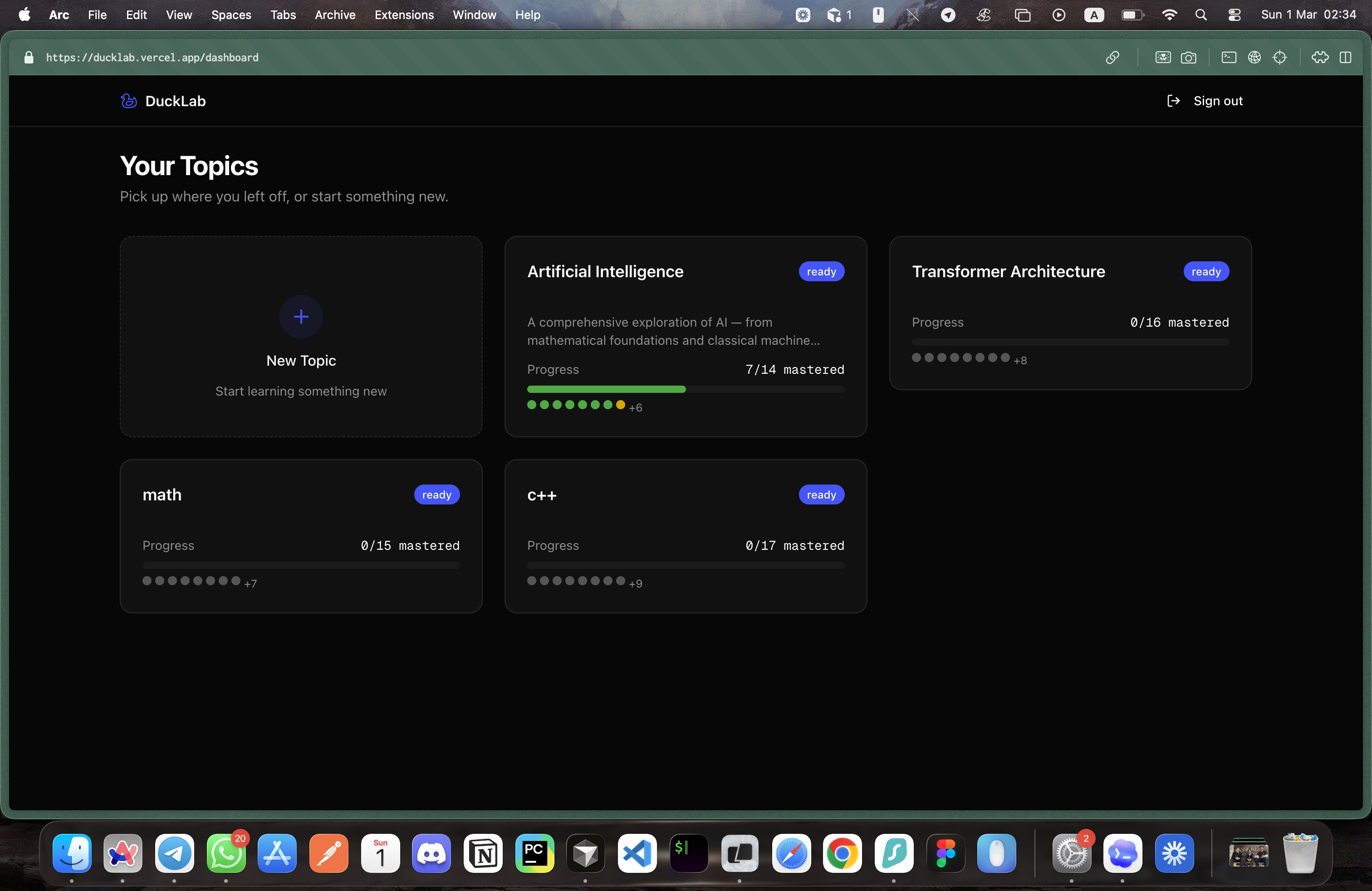1372x891 pixels.
Task: Open the Archive menu
Action: click(x=335, y=15)
